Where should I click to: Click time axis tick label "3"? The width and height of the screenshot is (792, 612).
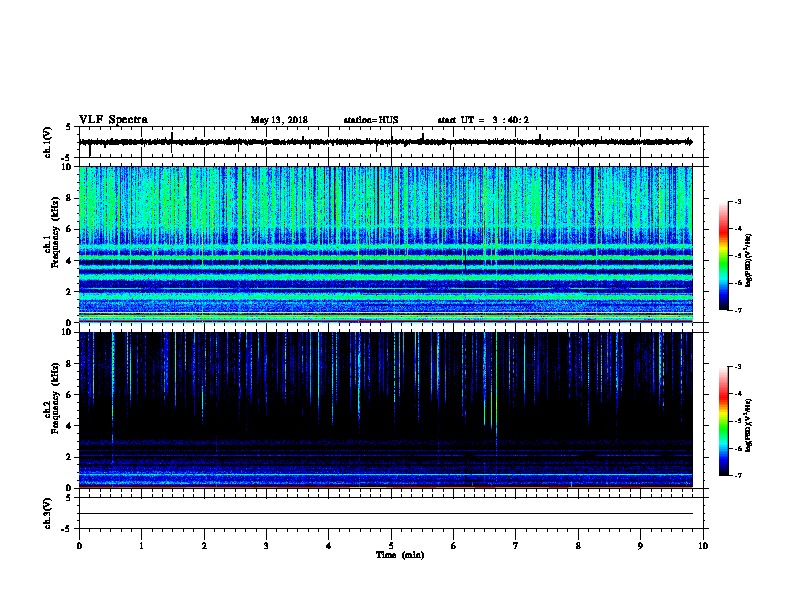(266, 546)
